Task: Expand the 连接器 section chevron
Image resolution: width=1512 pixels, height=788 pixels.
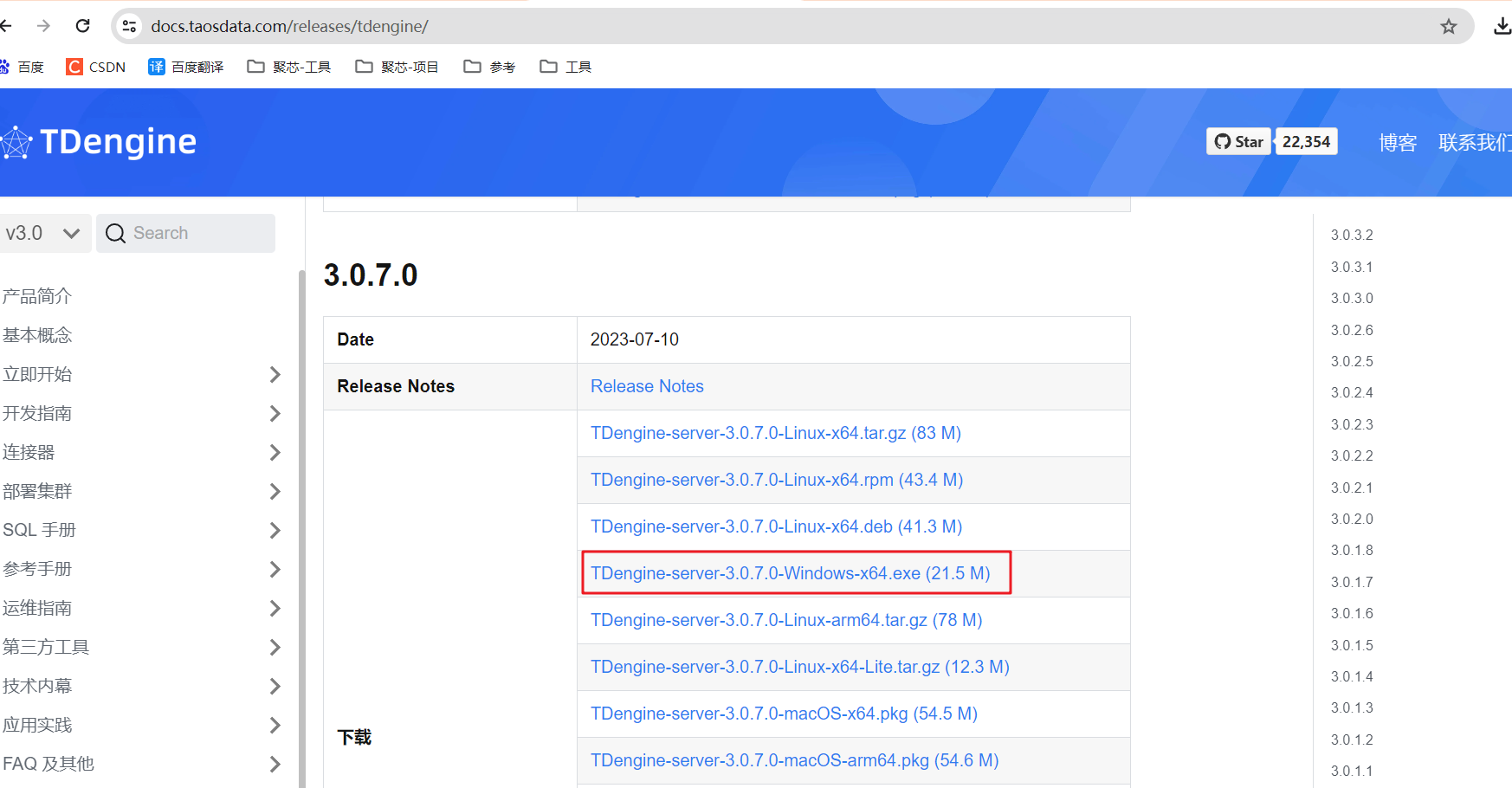Action: 275,452
